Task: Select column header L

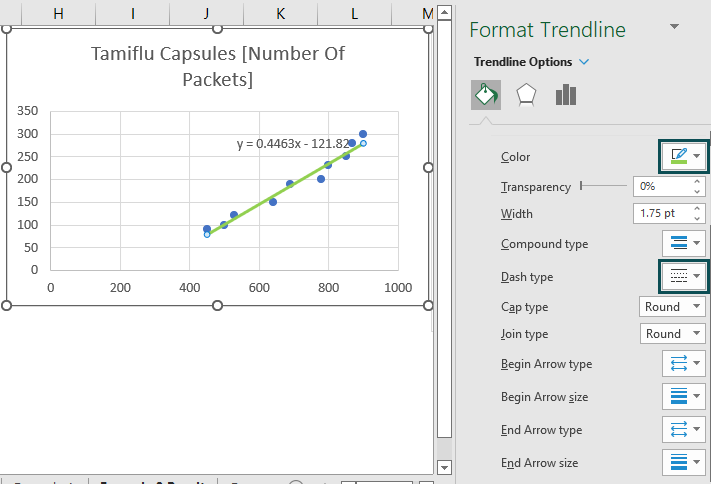Action: (x=355, y=13)
